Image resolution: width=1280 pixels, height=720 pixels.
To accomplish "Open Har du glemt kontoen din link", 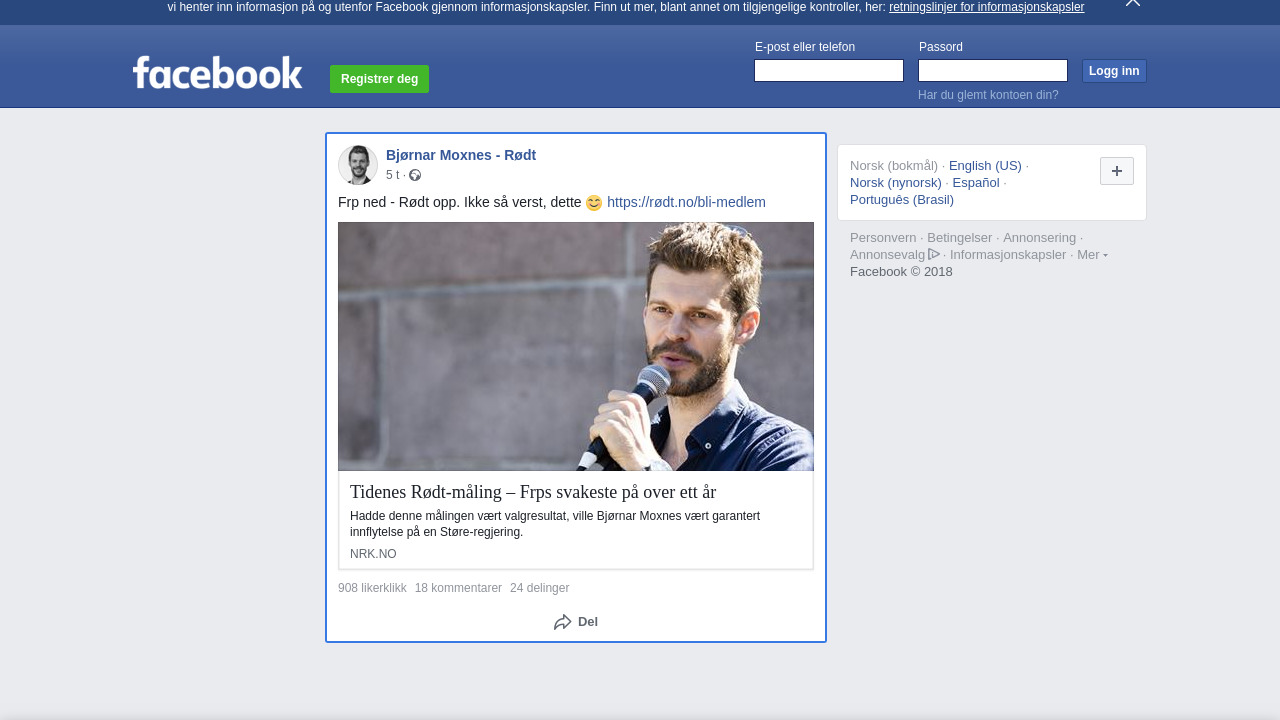I will pyautogui.click(x=988, y=95).
